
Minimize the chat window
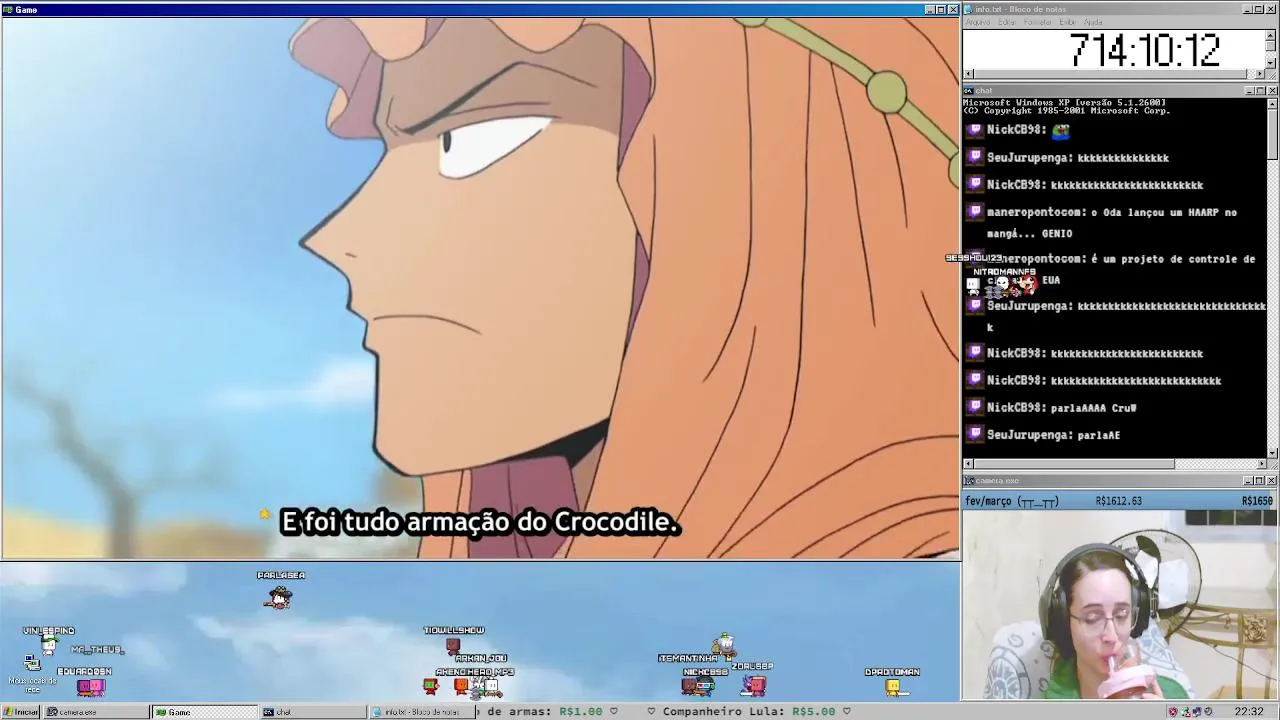(1249, 91)
